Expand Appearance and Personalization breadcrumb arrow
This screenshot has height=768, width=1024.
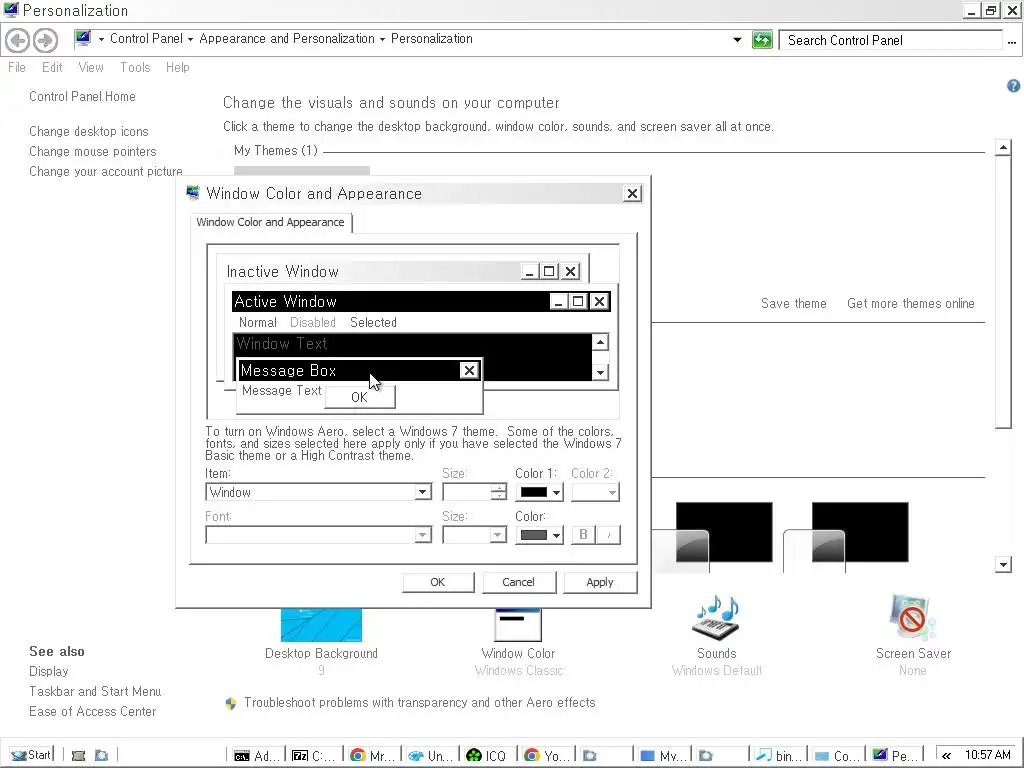(x=382, y=39)
